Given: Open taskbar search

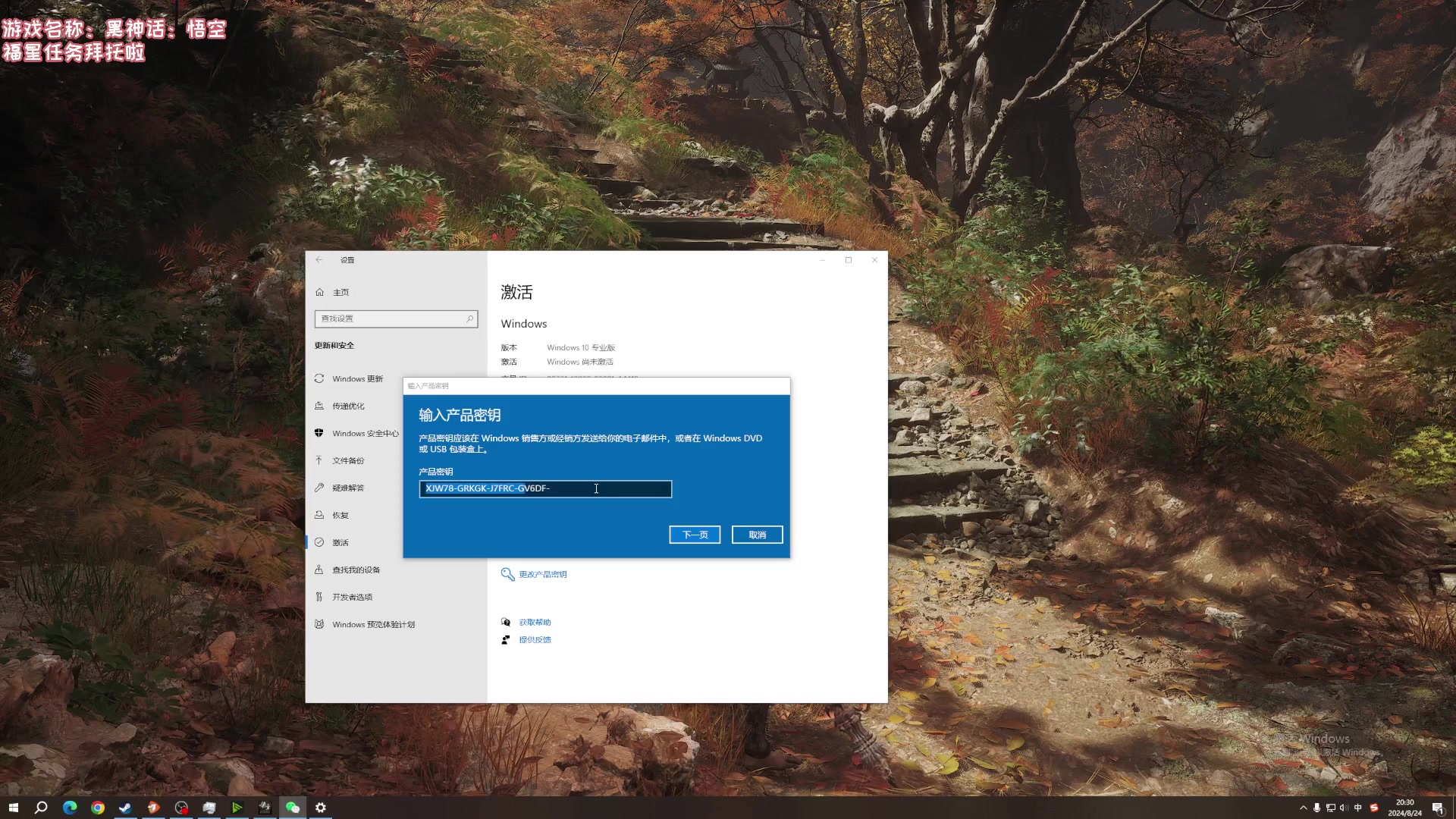Looking at the screenshot, I should 42,808.
